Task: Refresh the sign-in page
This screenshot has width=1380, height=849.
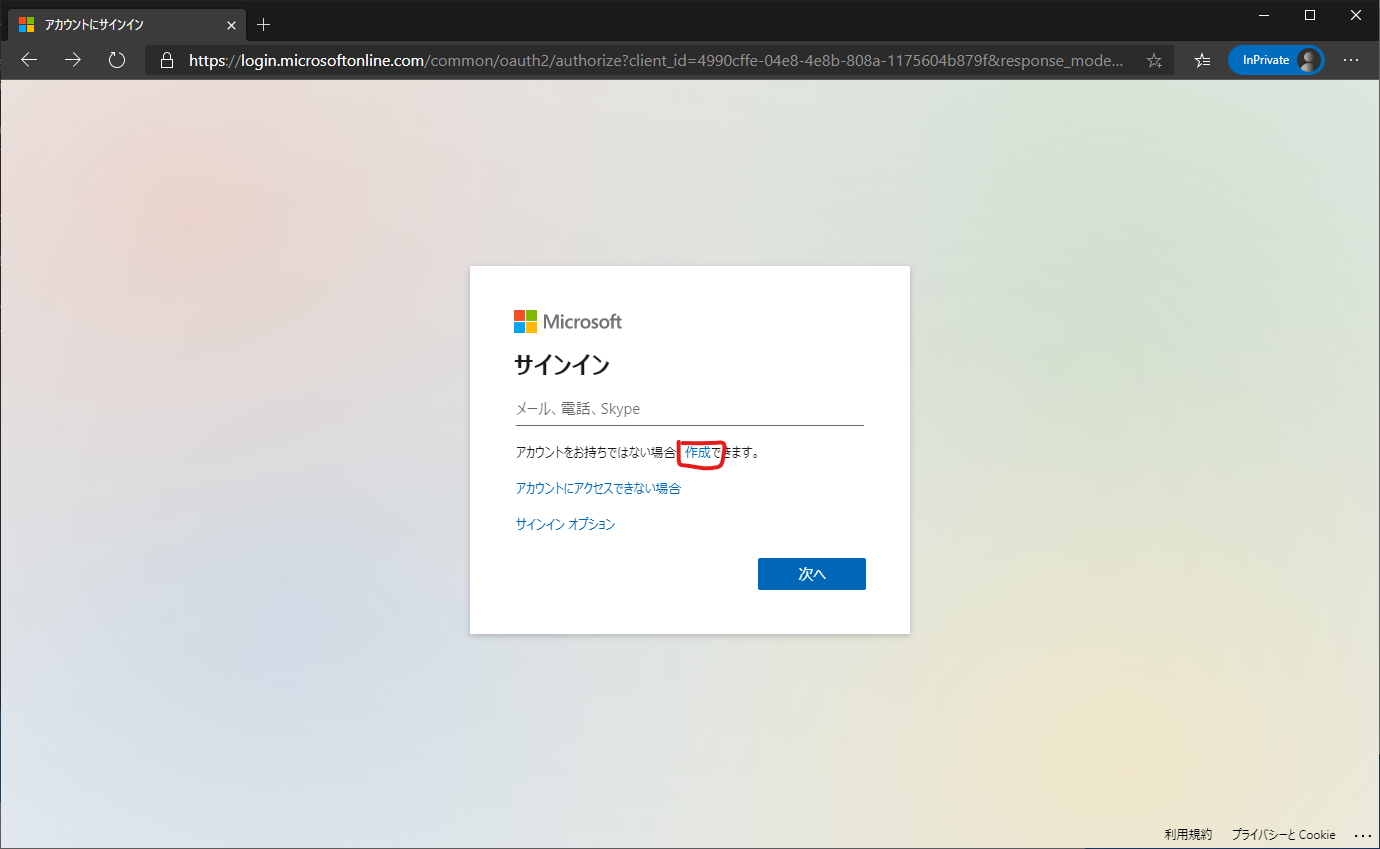Action: coord(117,60)
